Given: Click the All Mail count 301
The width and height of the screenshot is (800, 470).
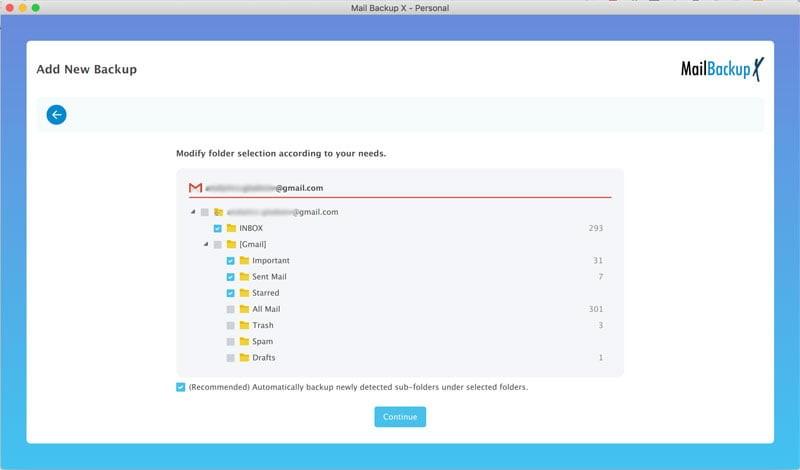Looking at the screenshot, I should 596,309.
